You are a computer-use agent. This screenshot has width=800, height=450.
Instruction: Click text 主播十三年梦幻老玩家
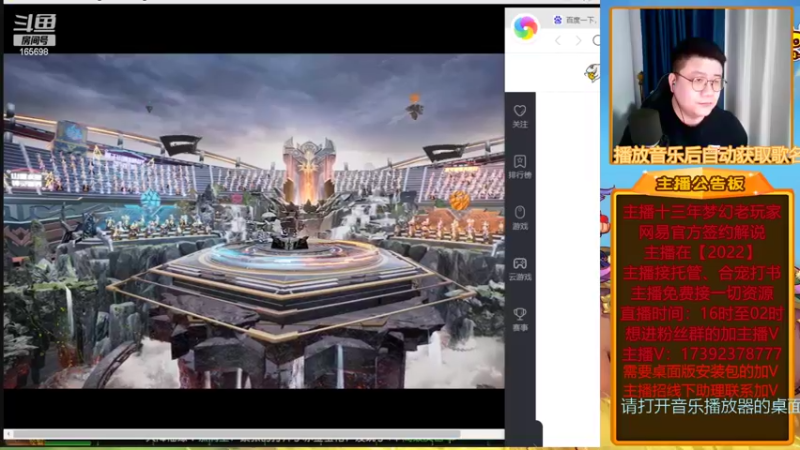tap(702, 212)
